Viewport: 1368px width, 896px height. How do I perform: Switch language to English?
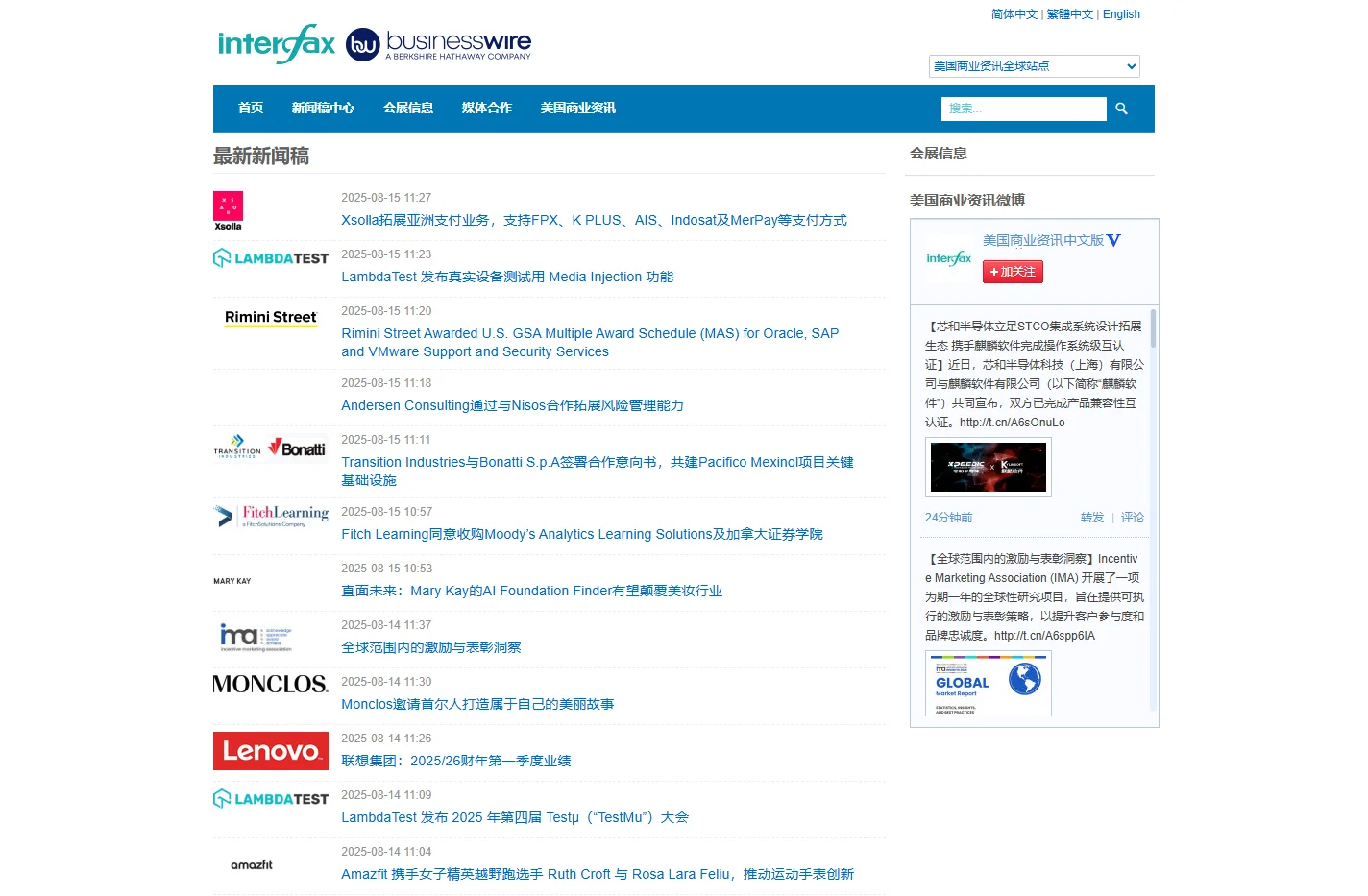coord(1121,14)
